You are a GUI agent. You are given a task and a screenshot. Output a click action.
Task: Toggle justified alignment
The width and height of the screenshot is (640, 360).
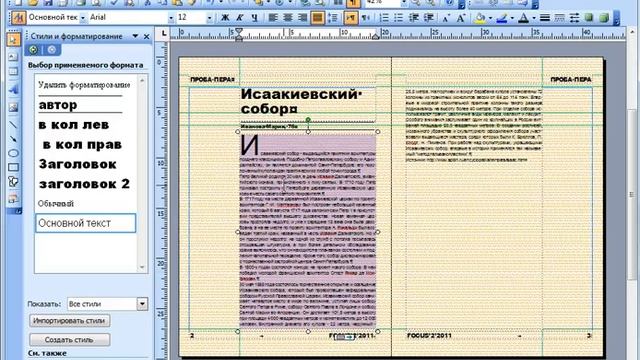point(317,18)
